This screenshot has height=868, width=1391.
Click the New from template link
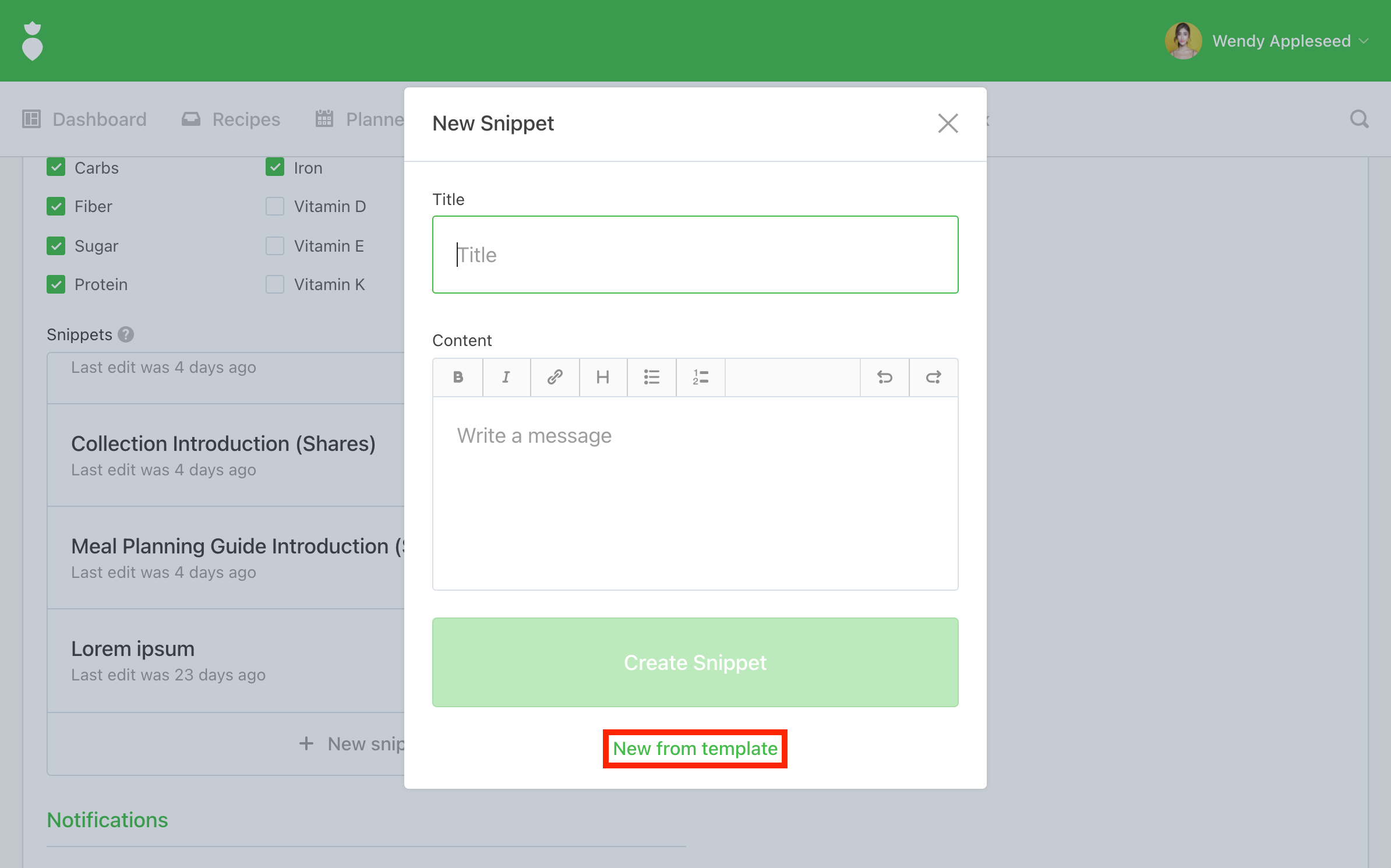point(695,749)
